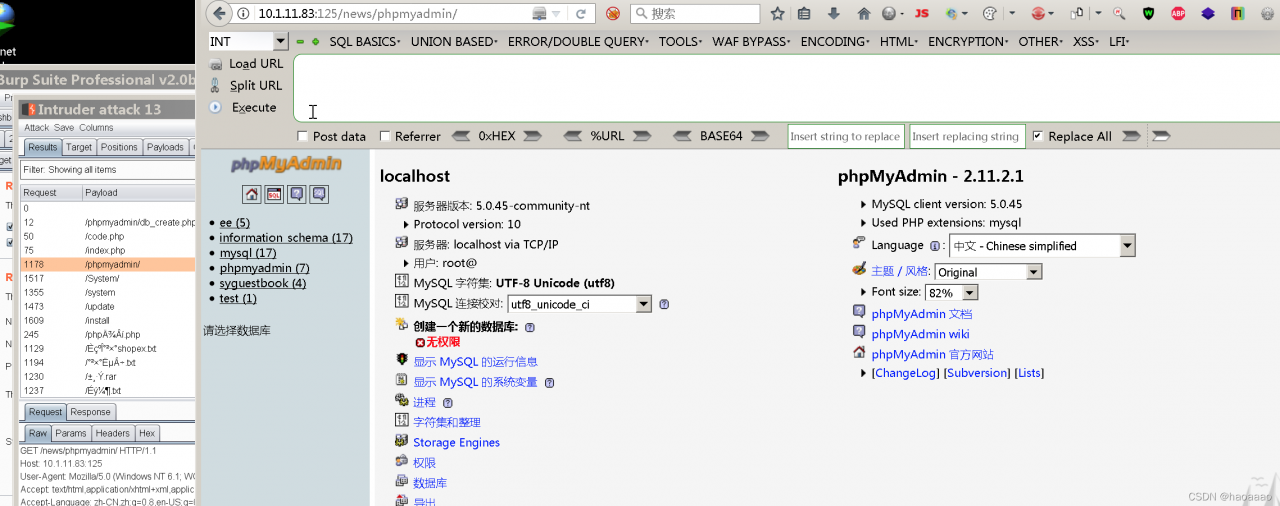Go to the browser home page icon
The height and width of the screenshot is (506, 1280).
[864, 14]
